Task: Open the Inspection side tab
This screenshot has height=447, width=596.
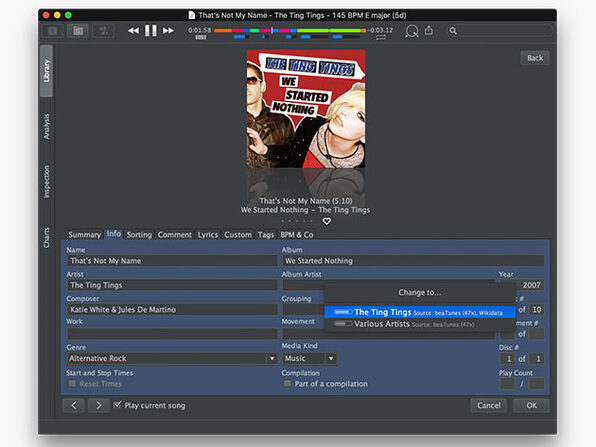Action: pyautogui.click(x=46, y=181)
